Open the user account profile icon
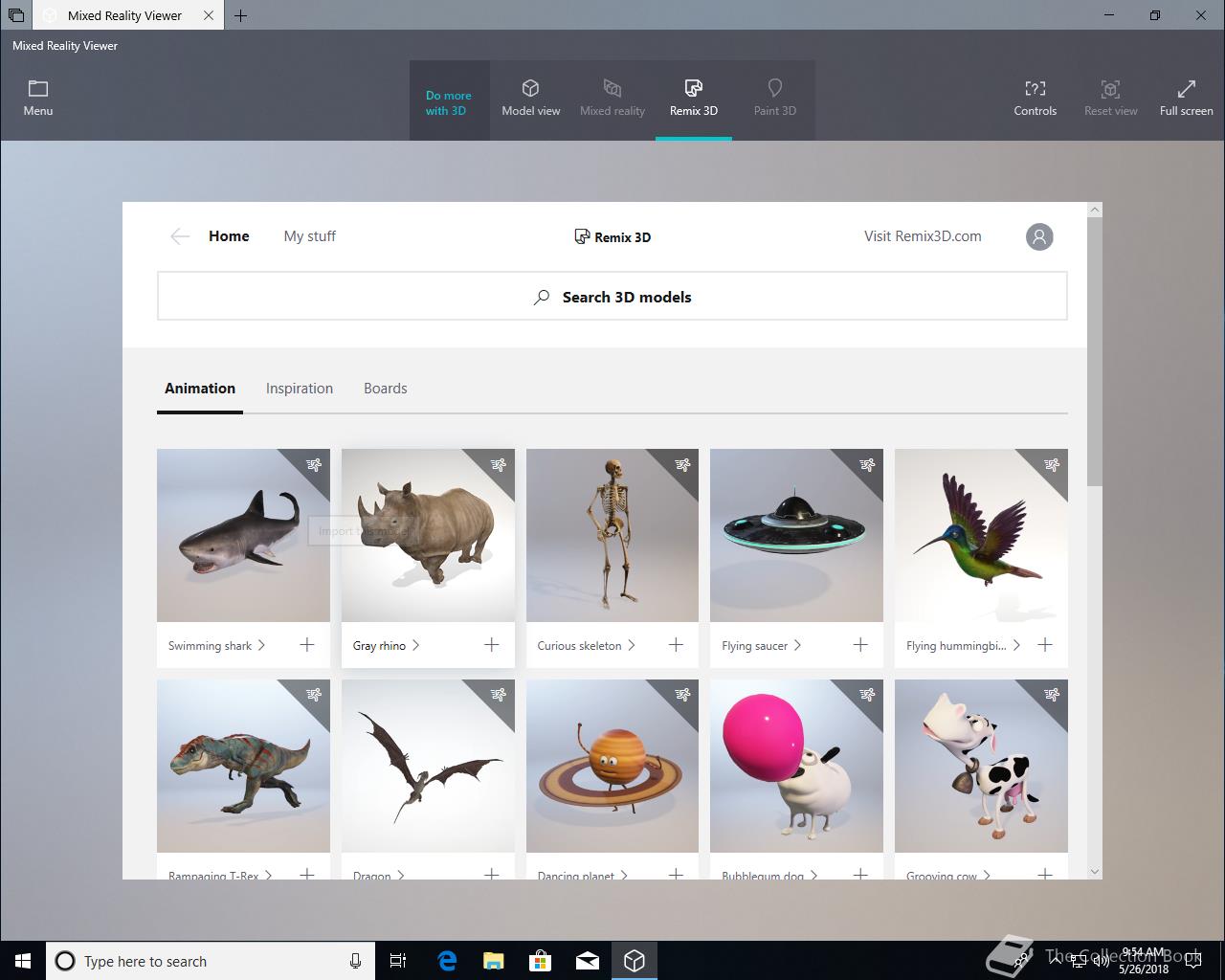Image resolution: width=1225 pixels, height=980 pixels. [x=1039, y=236]
